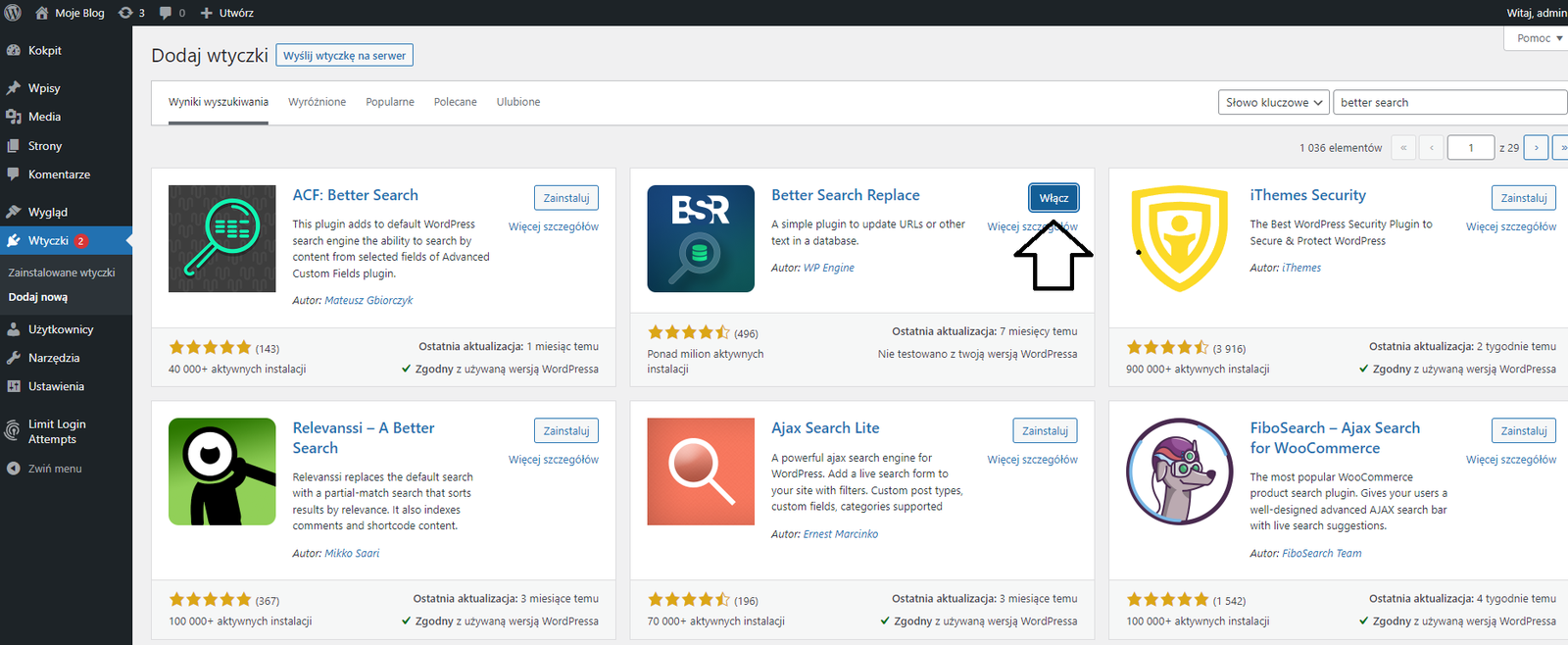1568x645 pixels.
Task: Focus the plugin search field
Action: coord(1450,102)
